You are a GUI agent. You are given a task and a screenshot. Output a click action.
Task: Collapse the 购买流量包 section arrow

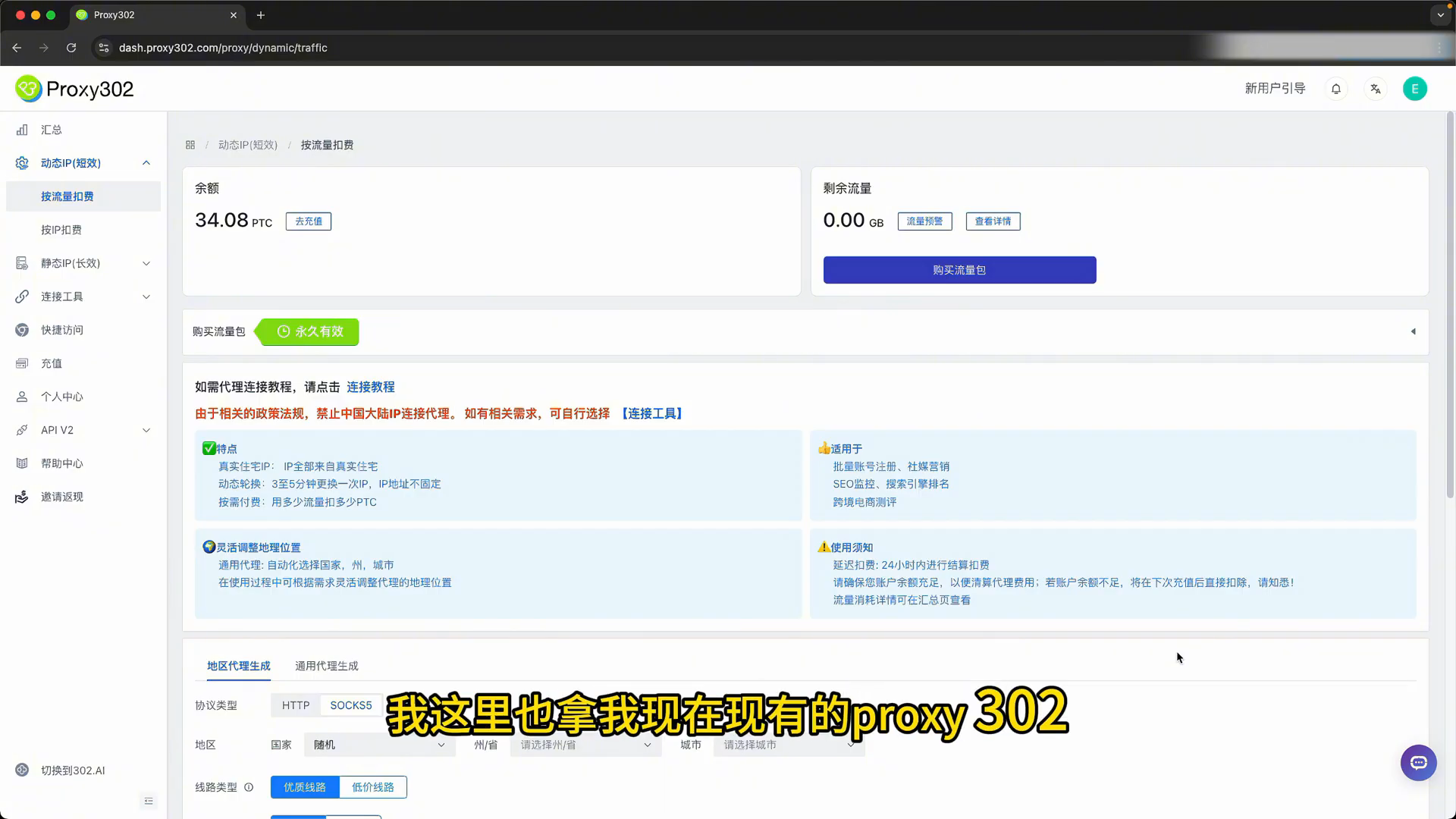[x=1413, y=331]
